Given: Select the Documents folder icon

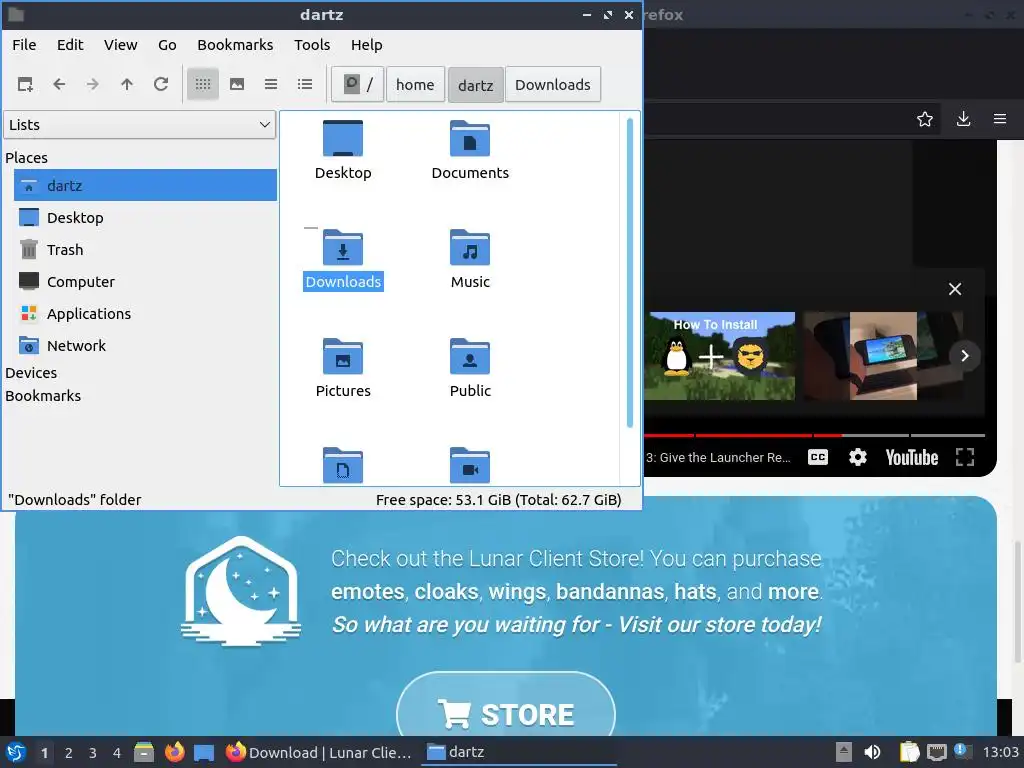Looking at the screenshot, I should click(x=470, y=138).
